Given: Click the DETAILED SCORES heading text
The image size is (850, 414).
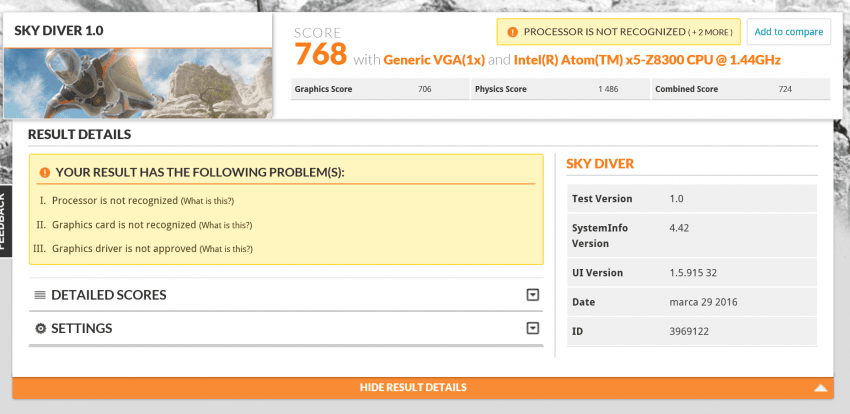Looking at the screenshot, I should tap(108, 295).
